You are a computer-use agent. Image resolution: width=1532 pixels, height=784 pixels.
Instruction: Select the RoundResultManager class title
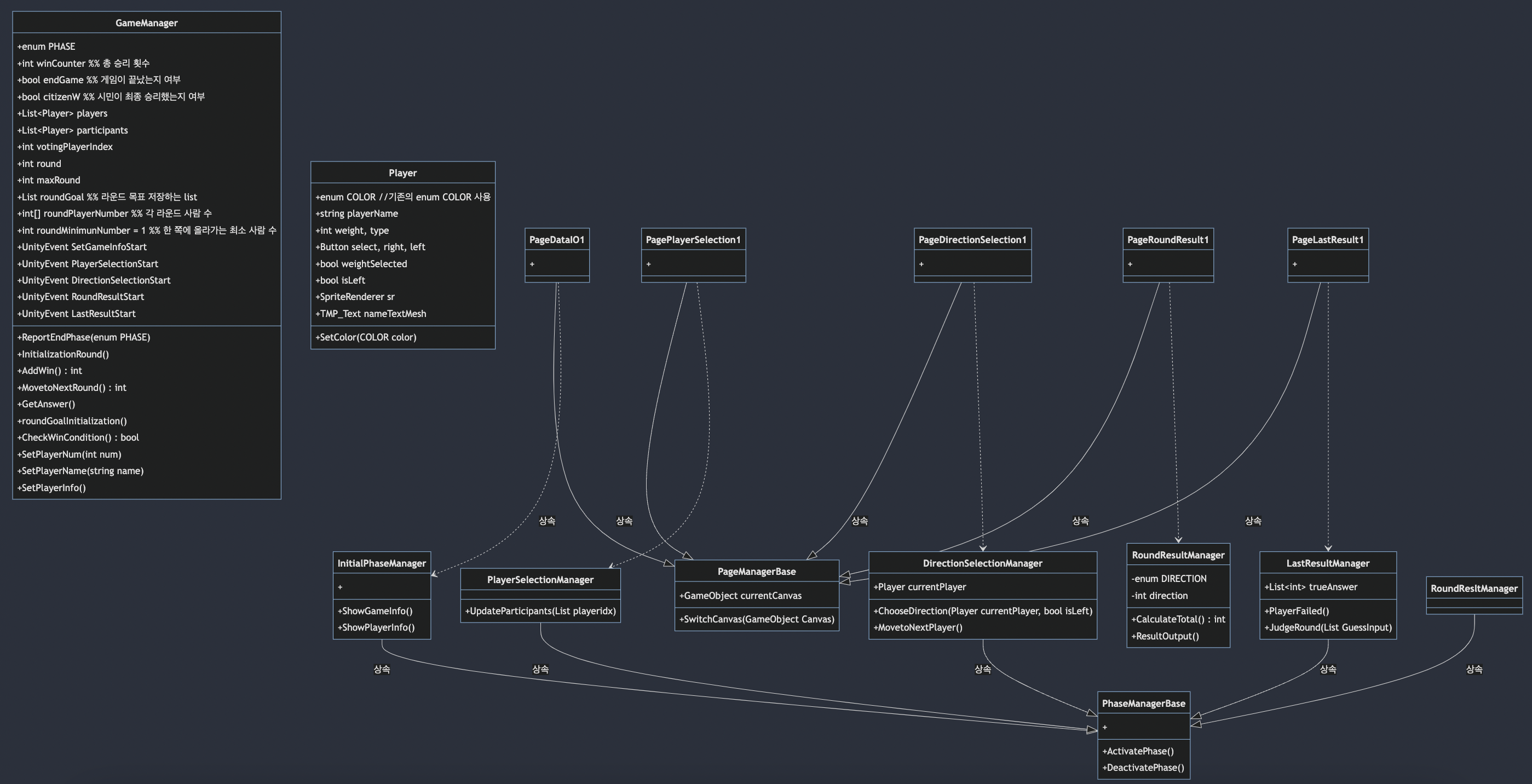point(1178,555)
